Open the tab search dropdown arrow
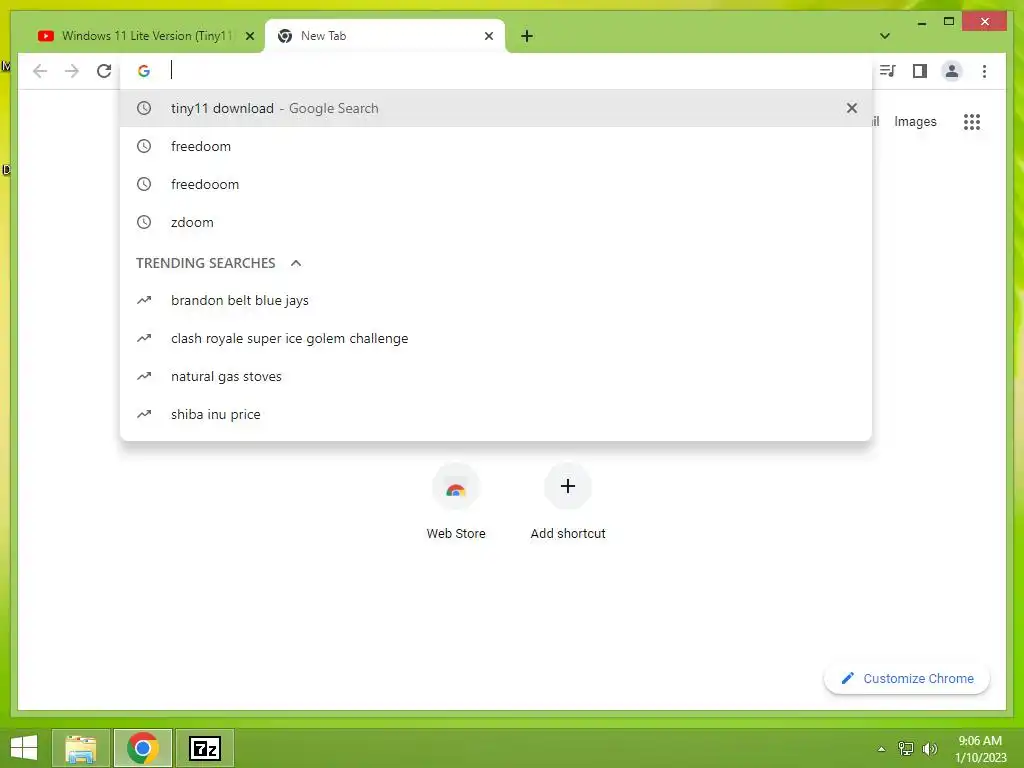This screenshot has height=768, width=1024. [x=885, y=36]
